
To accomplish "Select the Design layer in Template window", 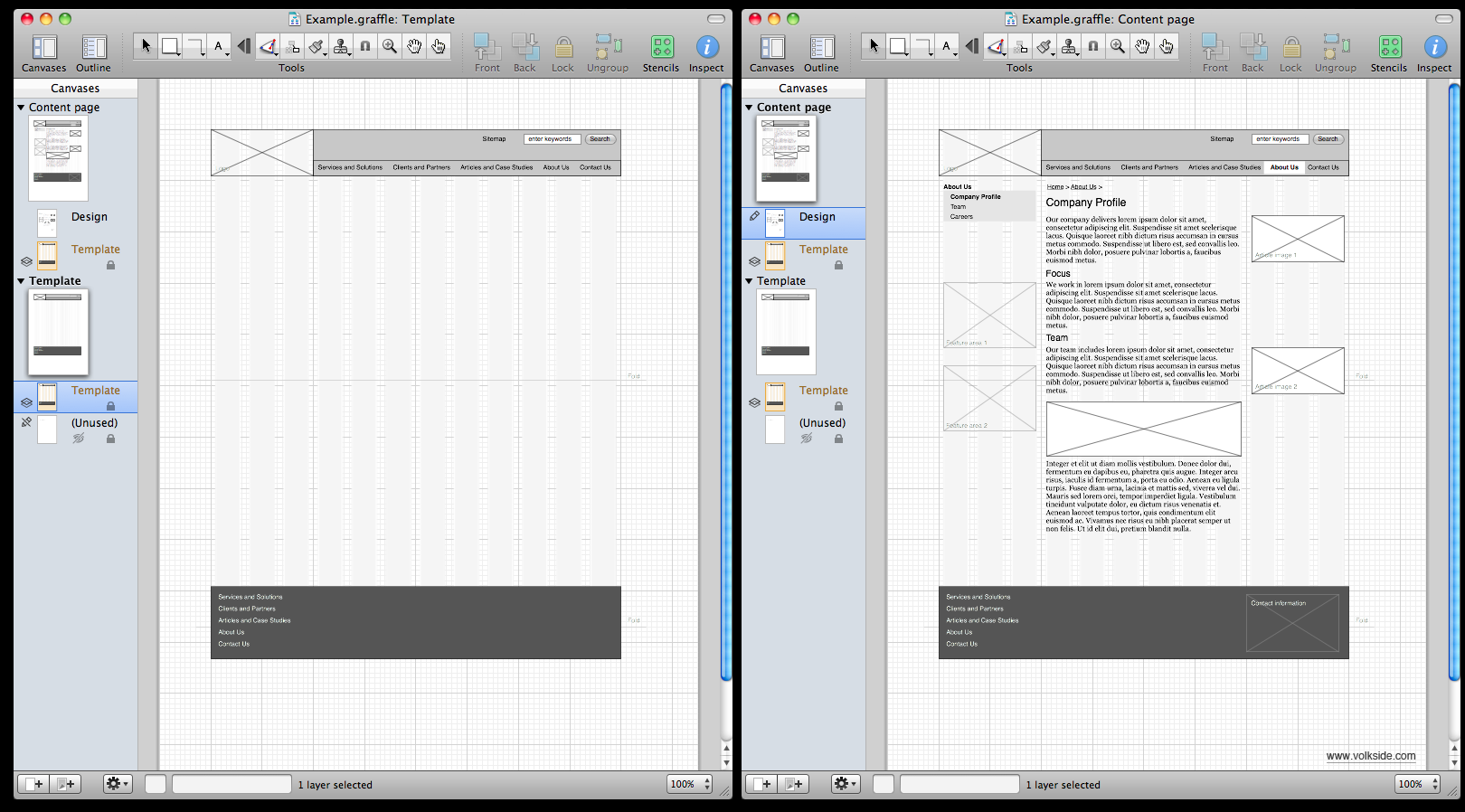I will pyautogui.click(x=76, y=223).
